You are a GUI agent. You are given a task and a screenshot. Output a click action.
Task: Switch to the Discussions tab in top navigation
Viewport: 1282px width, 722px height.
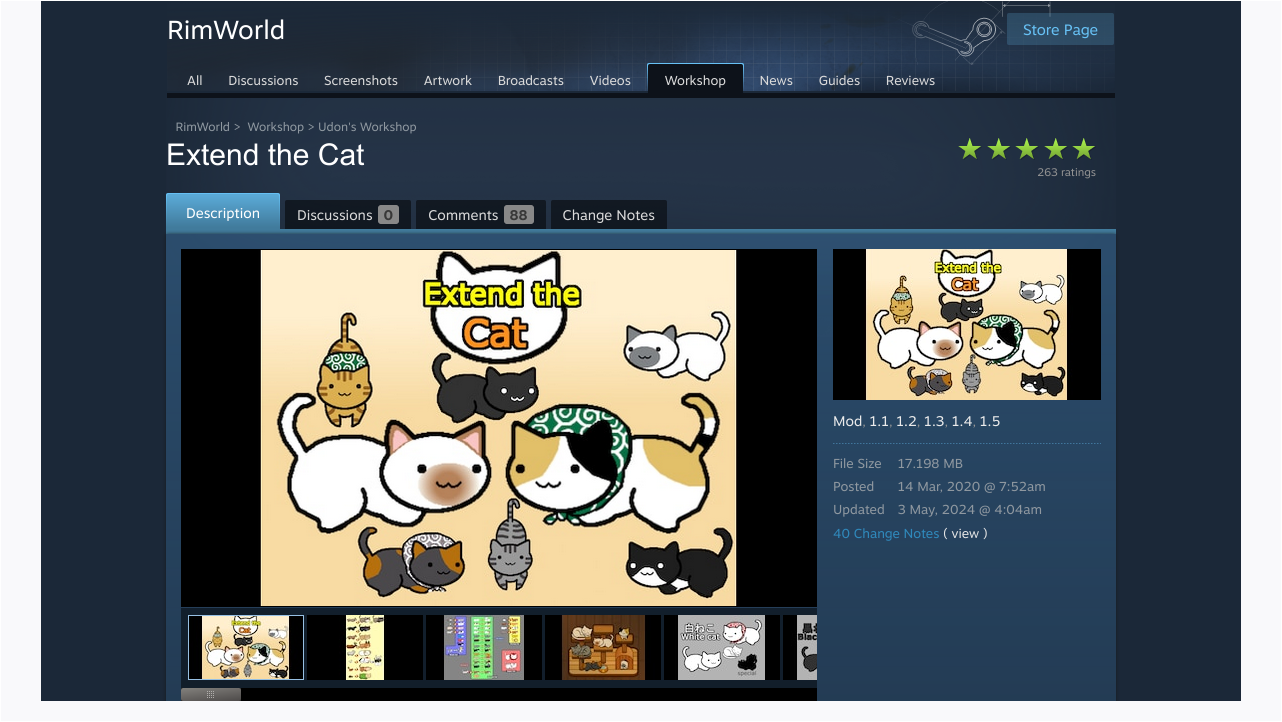coord(263,80)
